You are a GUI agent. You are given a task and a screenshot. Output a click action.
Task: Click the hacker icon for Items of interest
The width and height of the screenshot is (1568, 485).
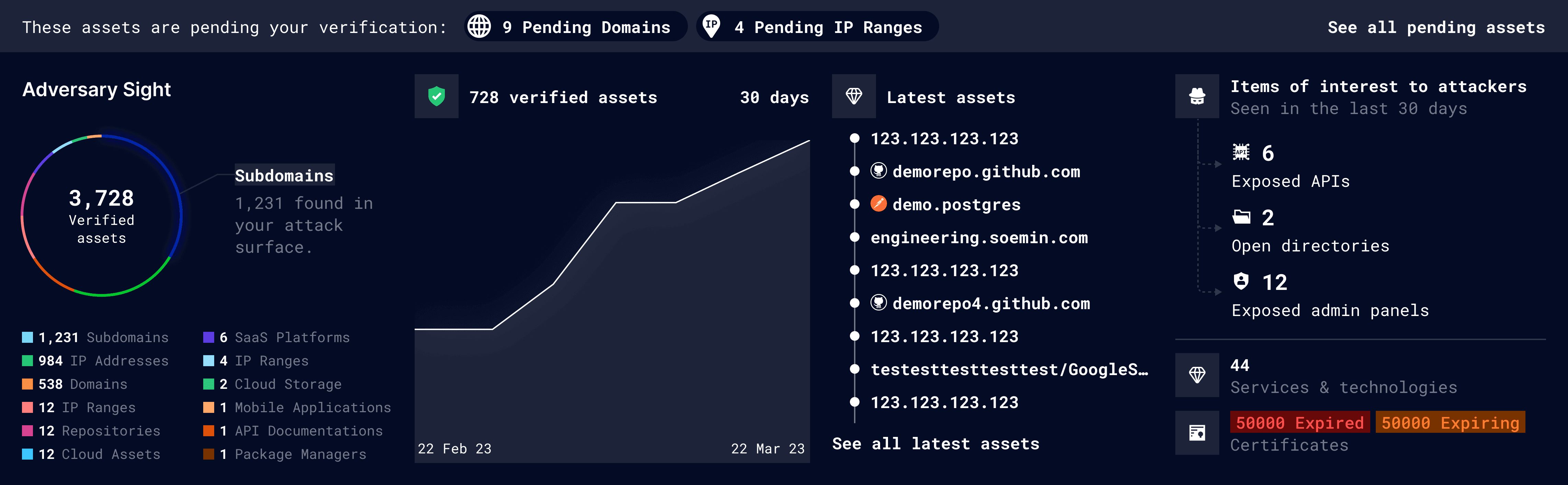tap(1197, 96)
